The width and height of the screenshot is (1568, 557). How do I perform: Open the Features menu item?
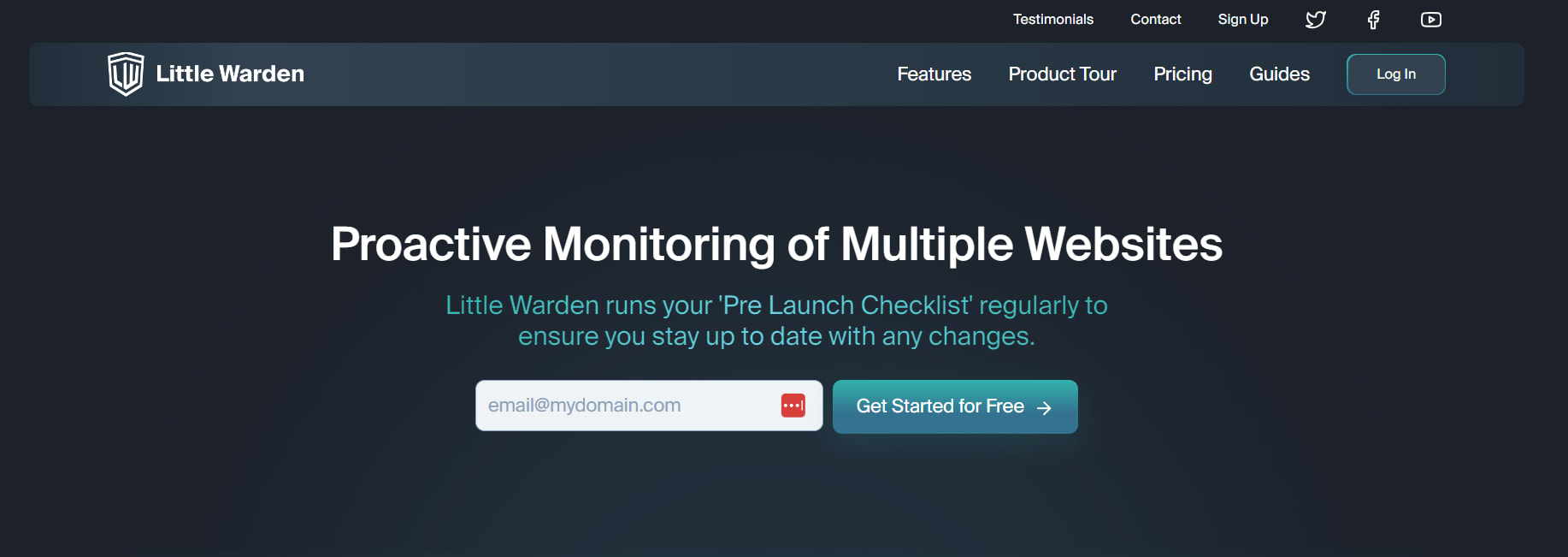[x=934, y=74]
